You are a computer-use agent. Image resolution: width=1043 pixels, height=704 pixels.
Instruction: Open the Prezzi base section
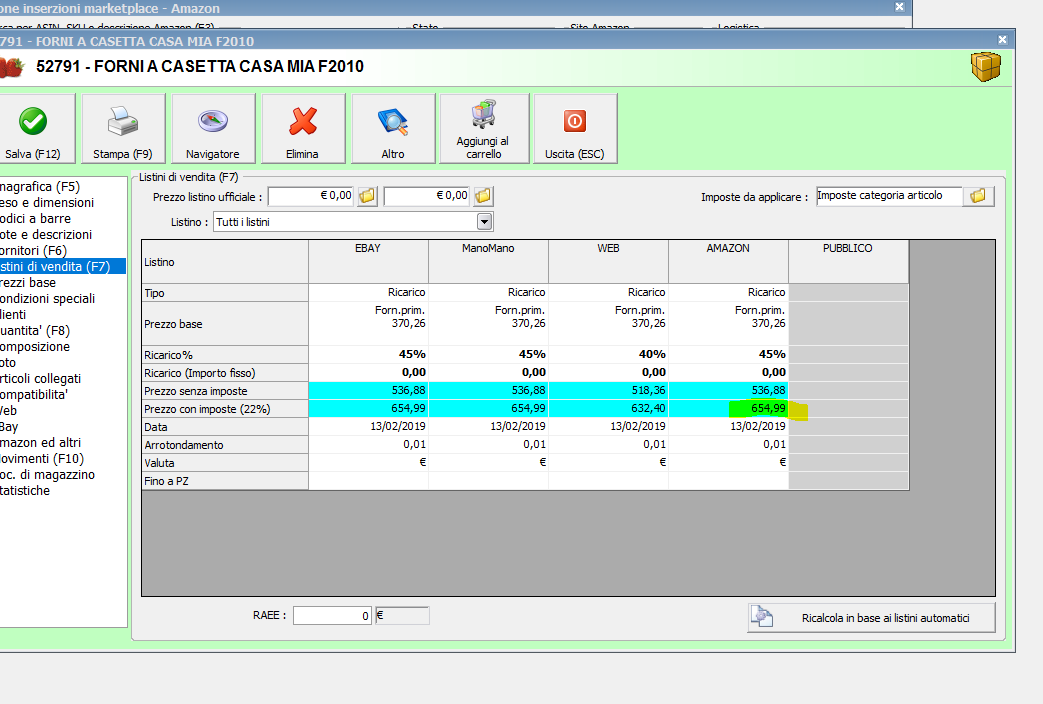click(29, 283)
